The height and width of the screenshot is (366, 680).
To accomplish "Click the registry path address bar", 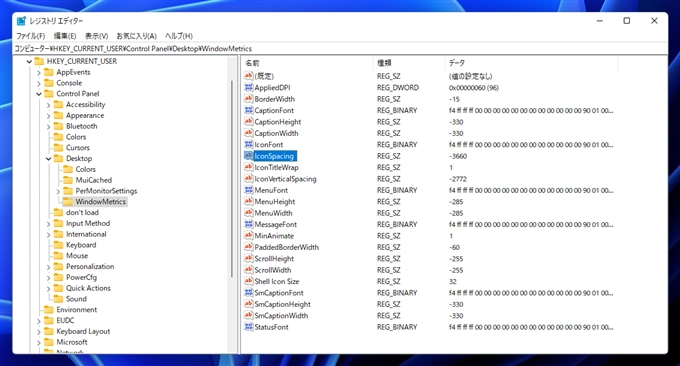I will point(340,49).
